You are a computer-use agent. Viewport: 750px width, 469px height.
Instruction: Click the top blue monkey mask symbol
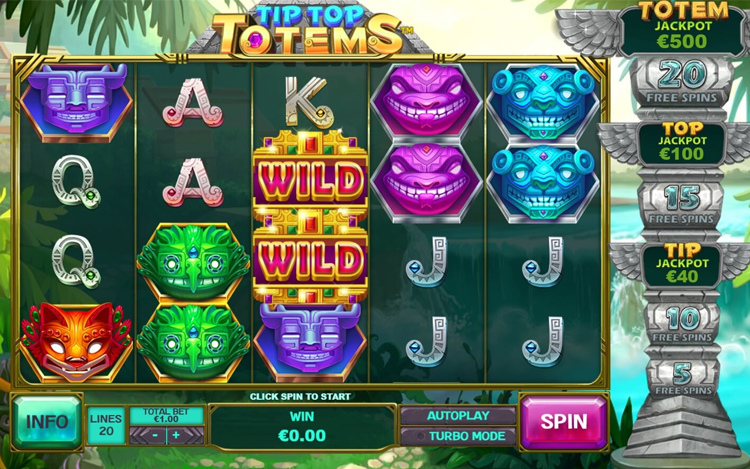[542, 102]
